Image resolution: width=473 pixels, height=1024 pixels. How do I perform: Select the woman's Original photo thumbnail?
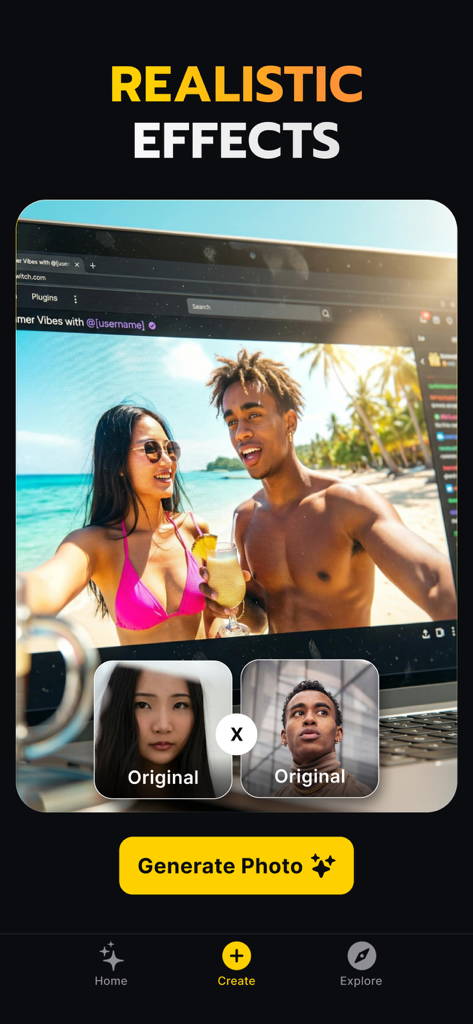click(x=163, y=729)
